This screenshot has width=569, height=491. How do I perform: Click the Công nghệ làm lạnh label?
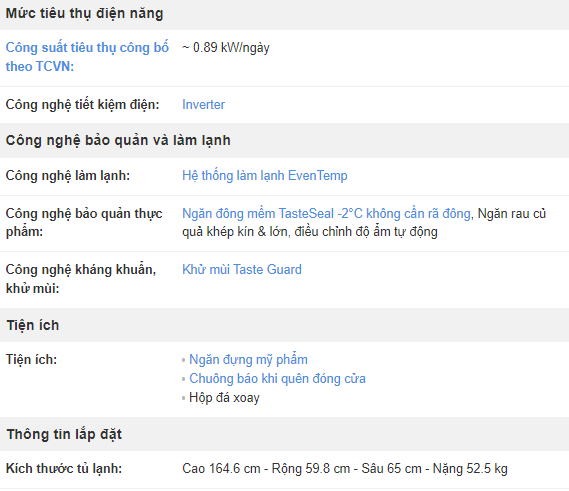67,176
